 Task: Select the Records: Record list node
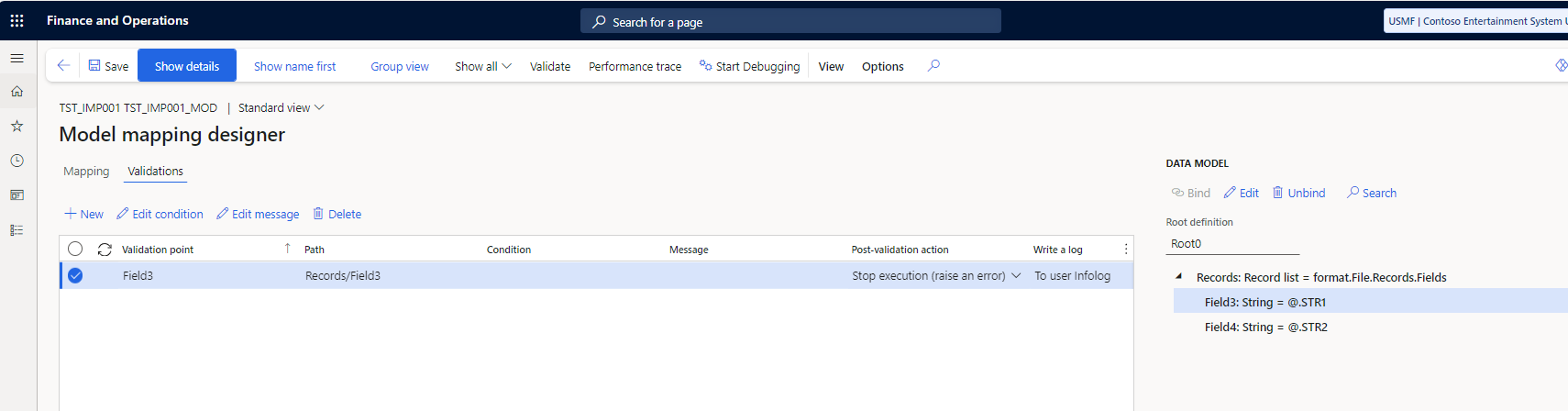tap(1320, 277)
